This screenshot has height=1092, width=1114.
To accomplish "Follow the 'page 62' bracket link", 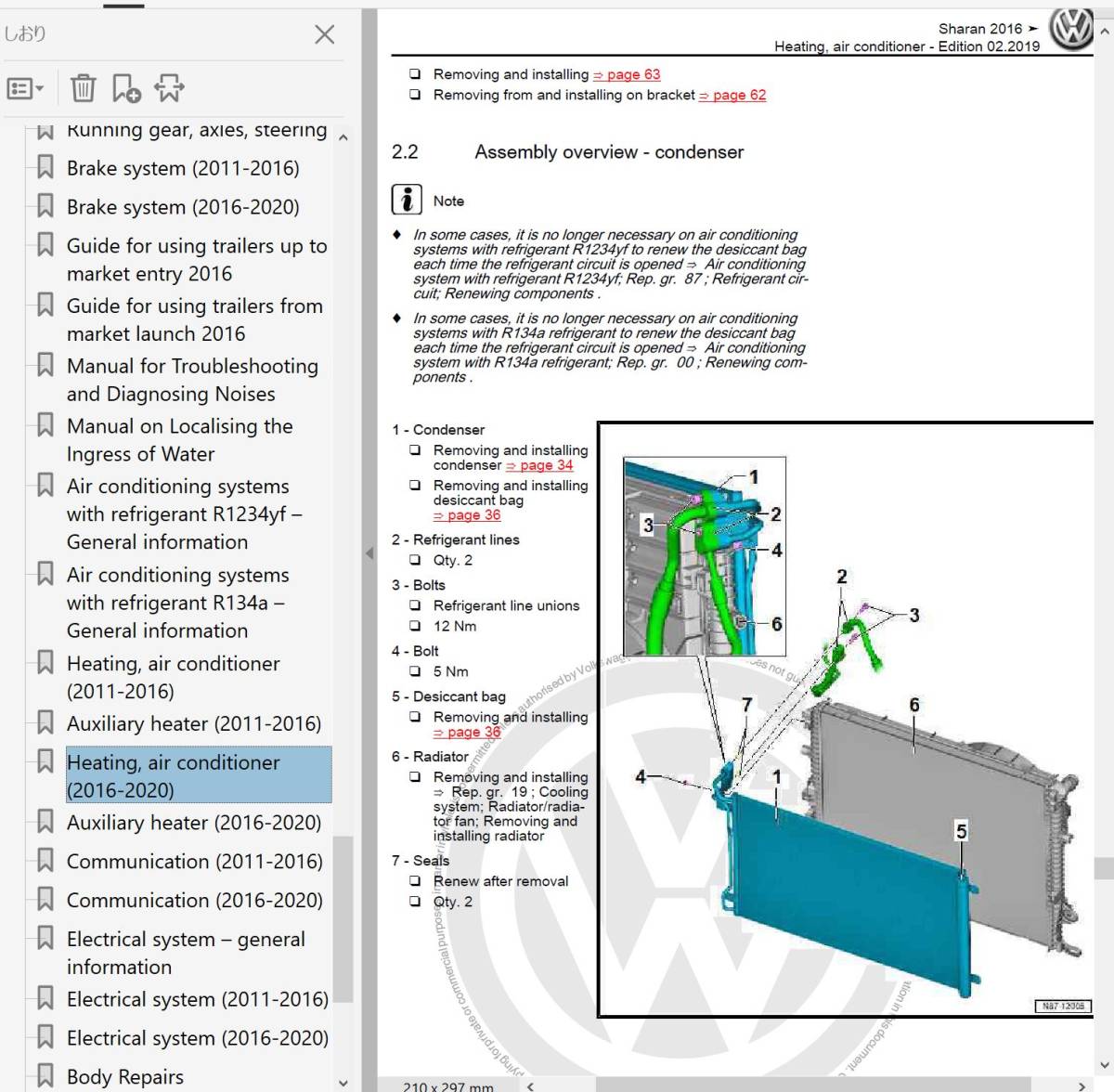I will coord(732,95).
